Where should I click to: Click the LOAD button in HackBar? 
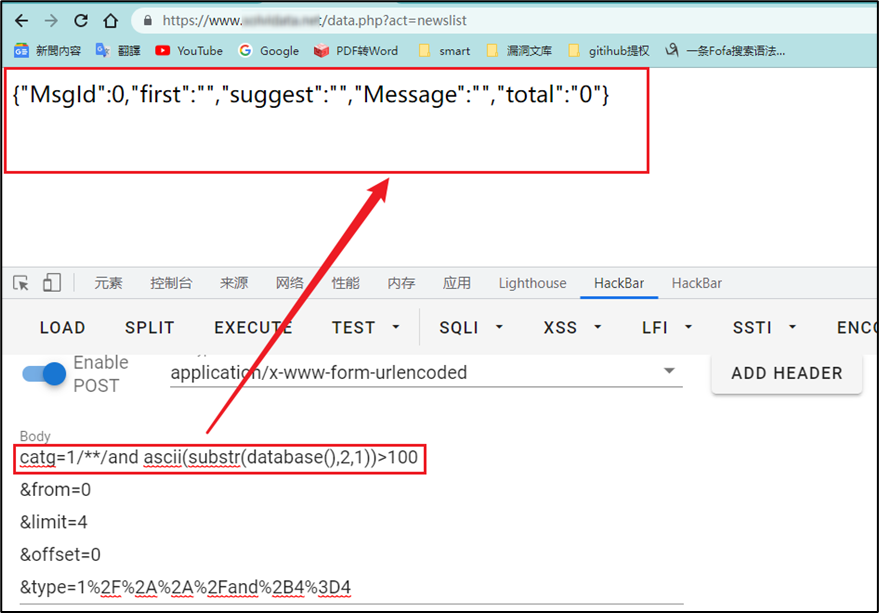(62, 328)
